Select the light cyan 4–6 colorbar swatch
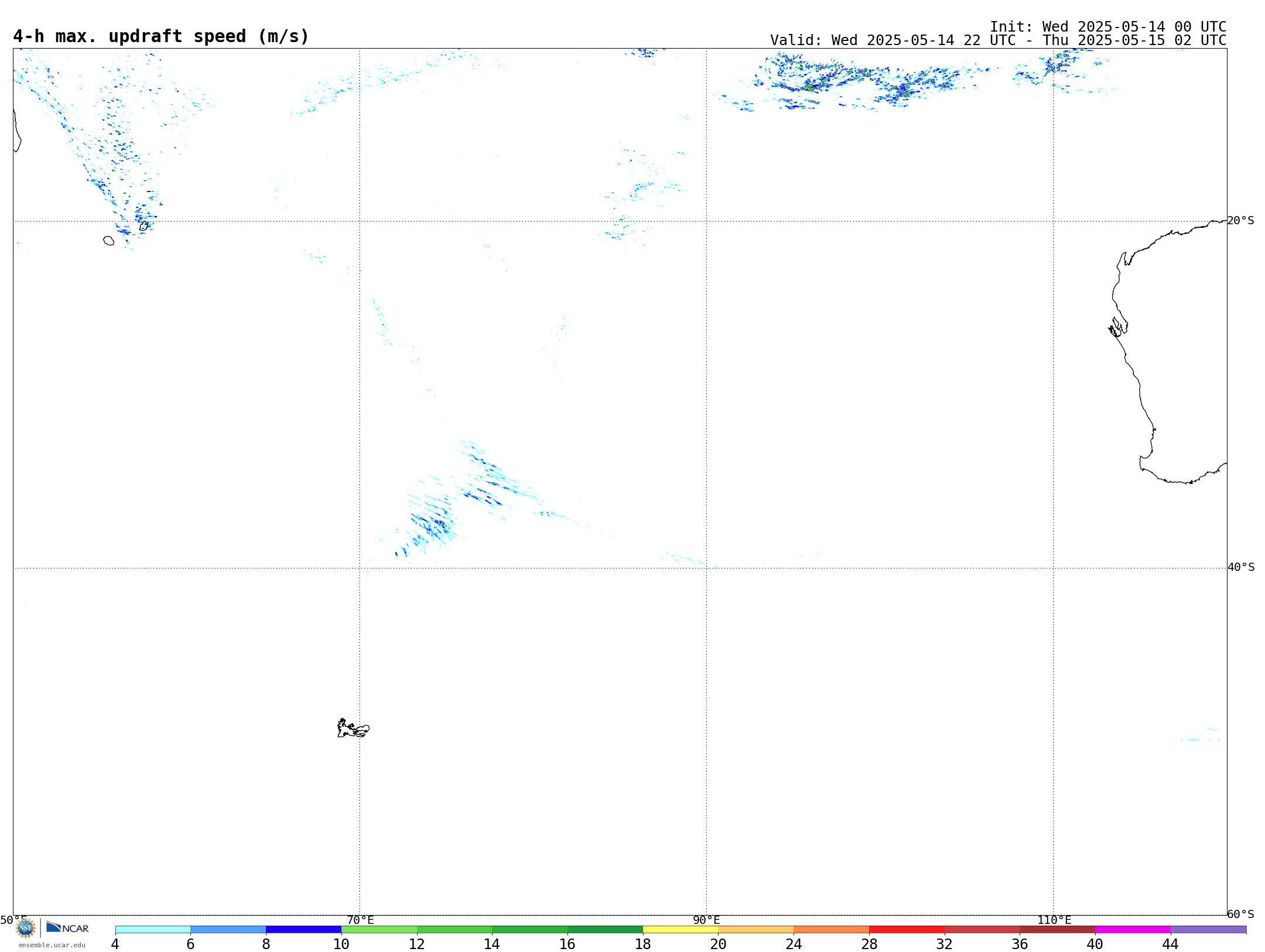The image size is (1265, 952). click(153, 930)
